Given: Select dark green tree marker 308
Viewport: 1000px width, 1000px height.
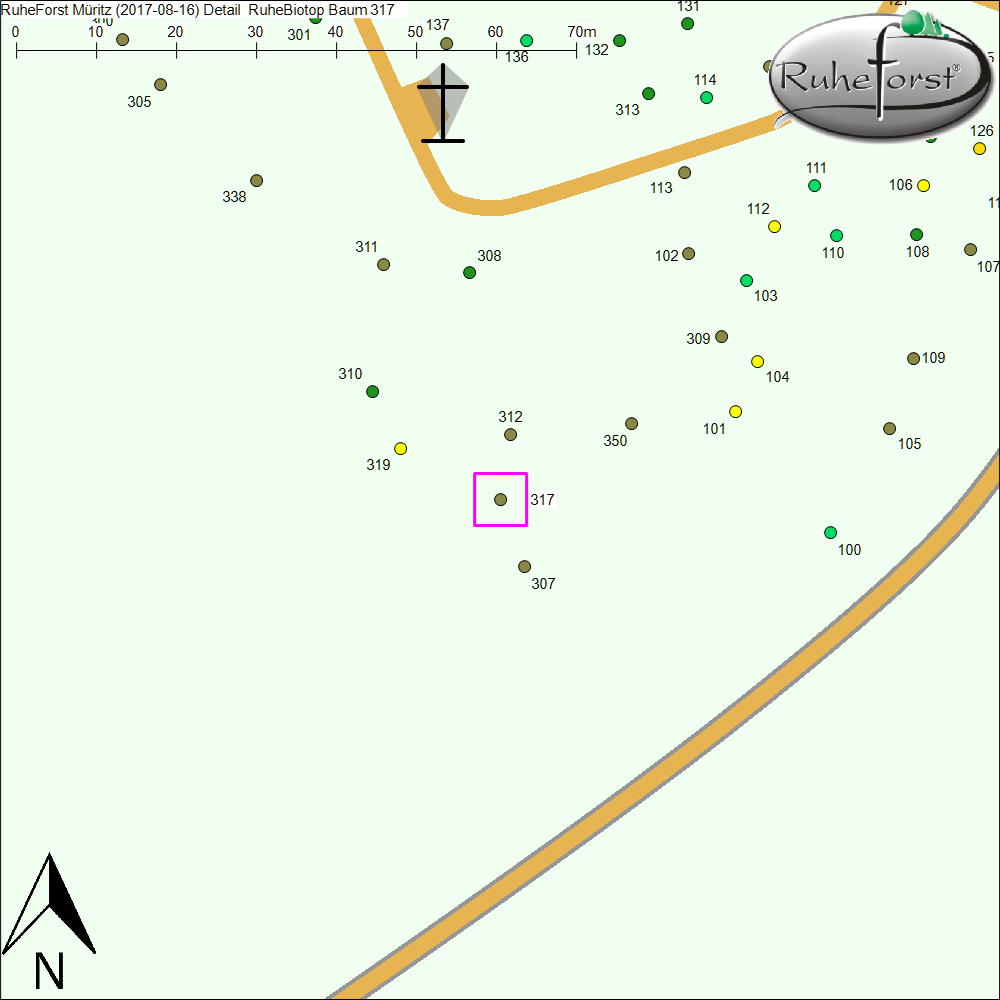Looking at the screenshot, I should 470,272.
